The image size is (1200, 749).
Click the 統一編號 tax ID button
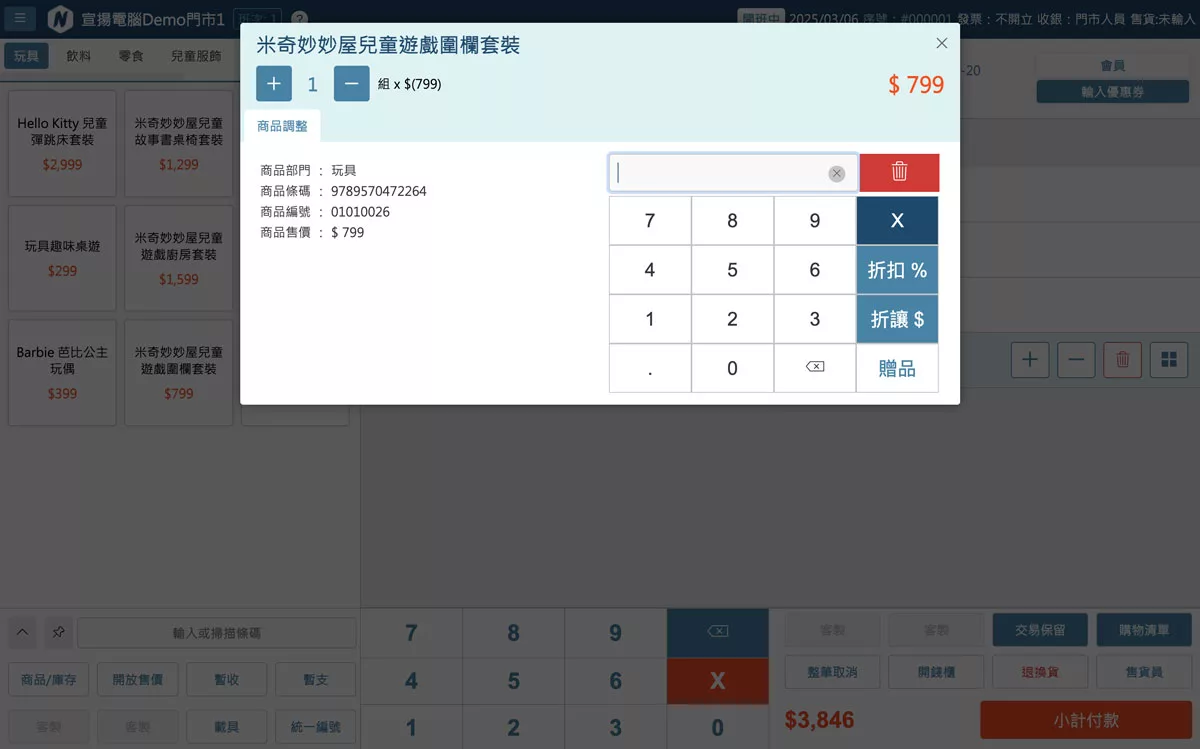pyautogui.click(x=316, y=727)
